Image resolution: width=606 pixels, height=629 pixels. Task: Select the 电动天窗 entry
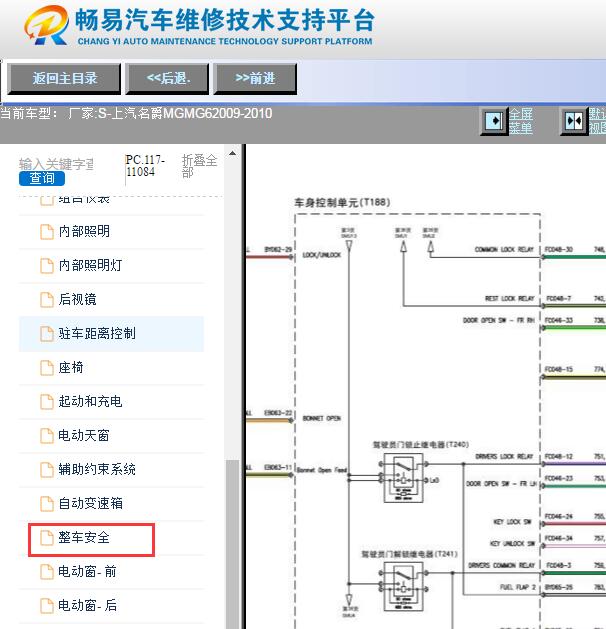84,435
